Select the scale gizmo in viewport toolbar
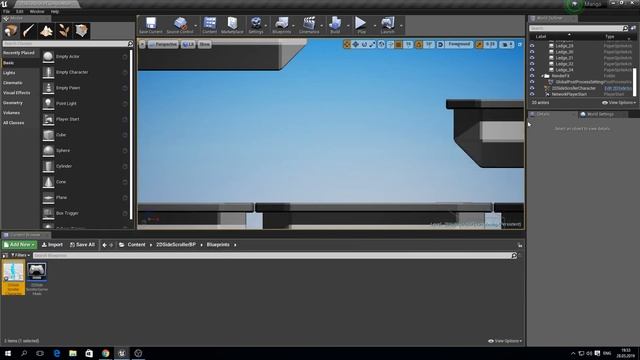Screen dimensions: 640x360 click(372, 44)
